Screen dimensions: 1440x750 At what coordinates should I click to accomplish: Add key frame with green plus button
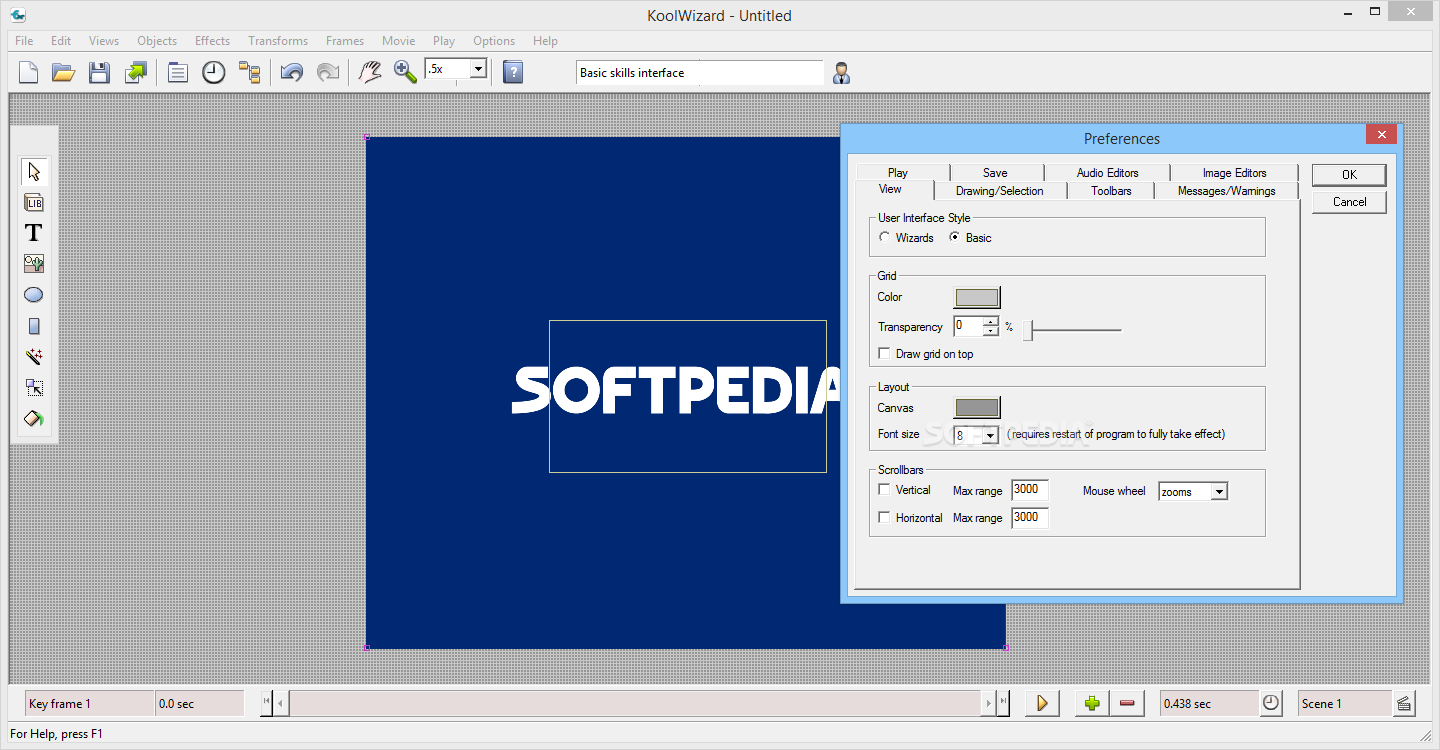(1092, 703)
